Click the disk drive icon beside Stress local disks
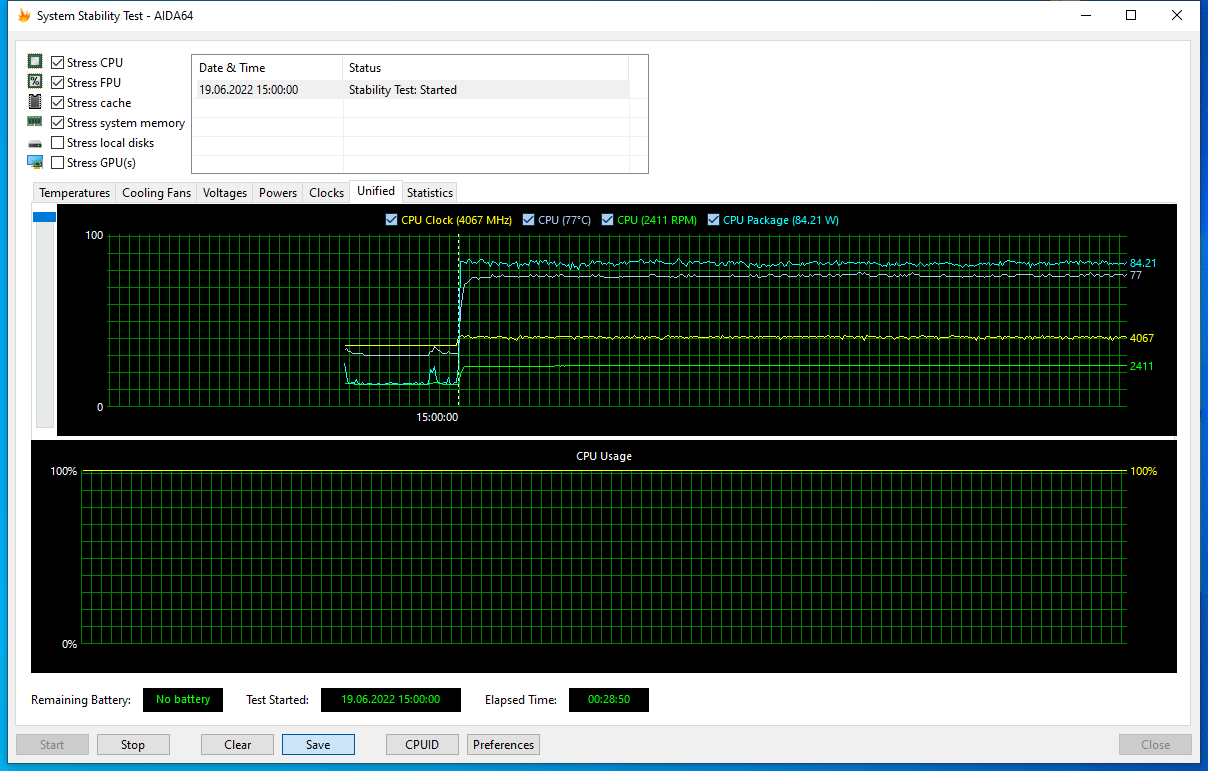This screenshot has width=1208, height=771. click(35, 143)
